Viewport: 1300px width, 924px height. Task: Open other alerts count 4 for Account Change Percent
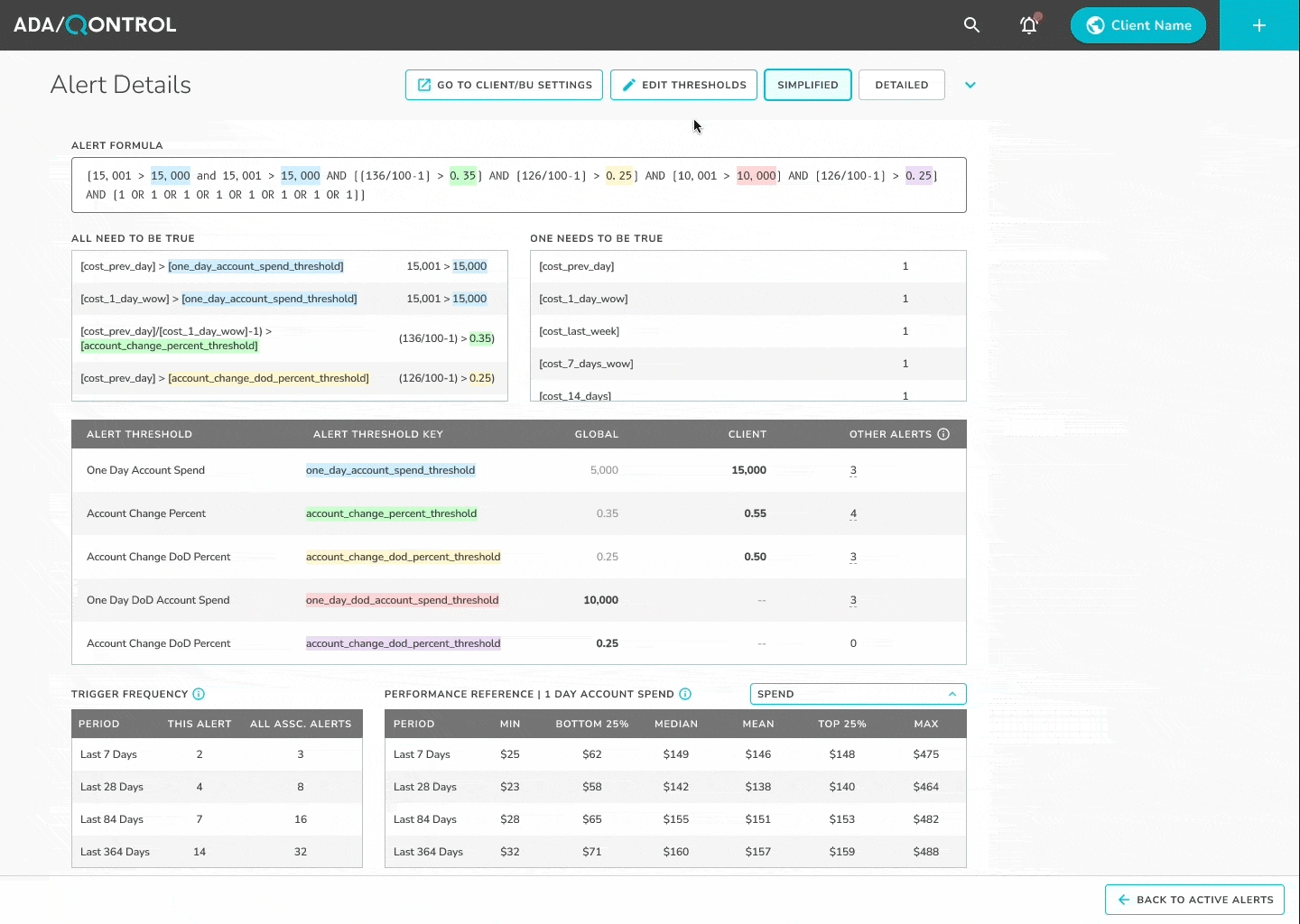853,513
